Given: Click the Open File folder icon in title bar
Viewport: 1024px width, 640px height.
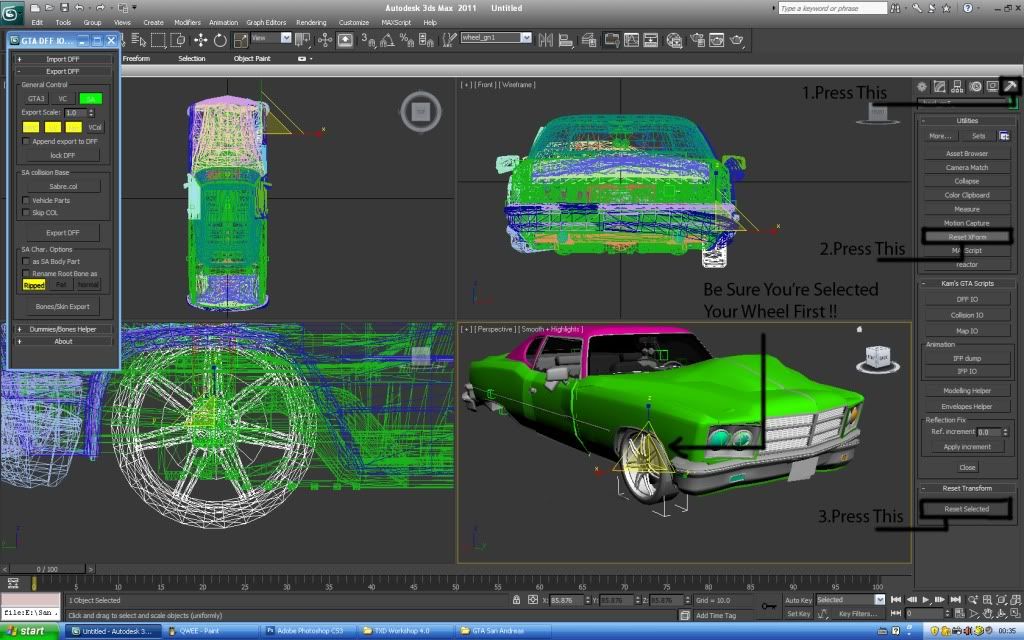Looking at the screenshot, I should [50, 8].
